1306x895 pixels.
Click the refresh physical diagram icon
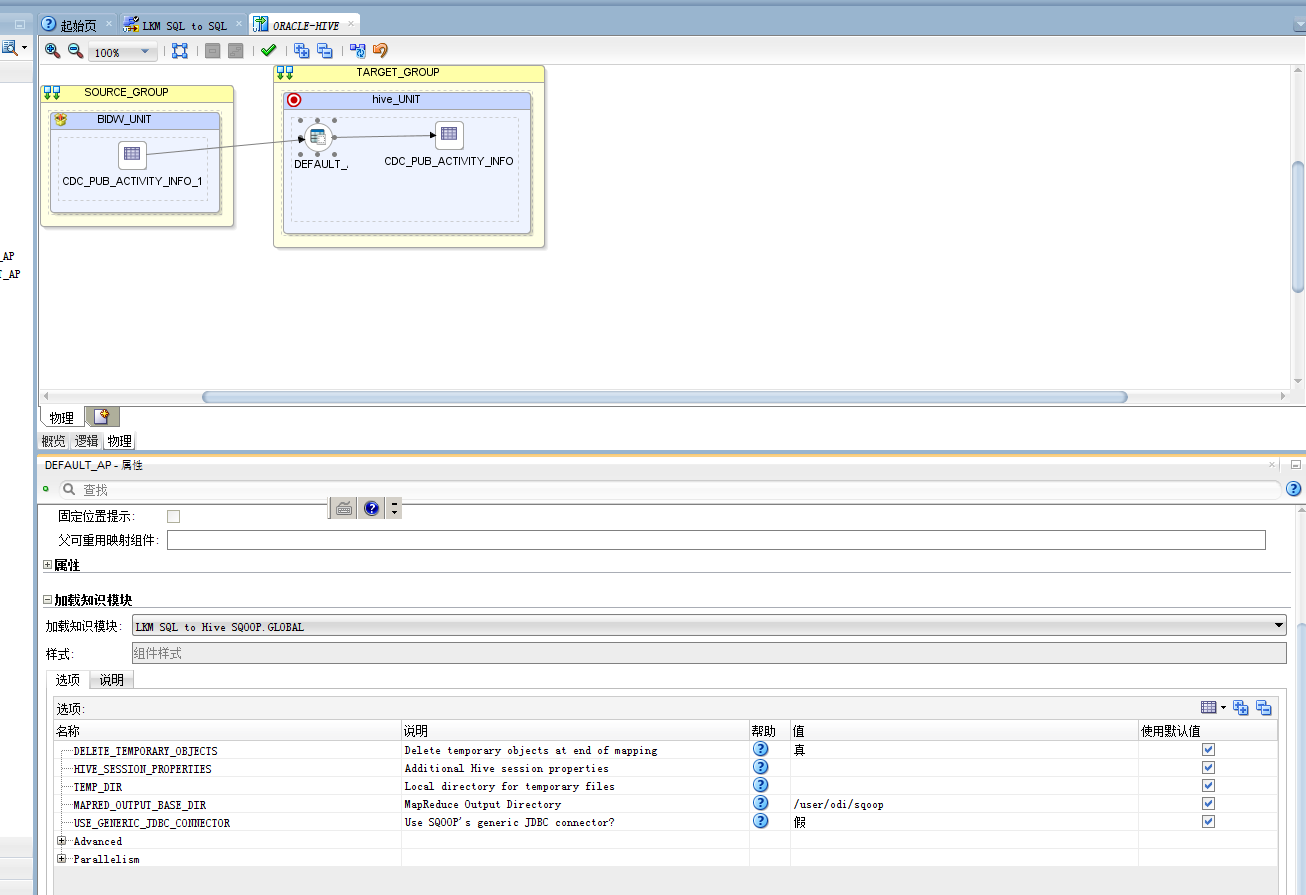tap(357, 51)
